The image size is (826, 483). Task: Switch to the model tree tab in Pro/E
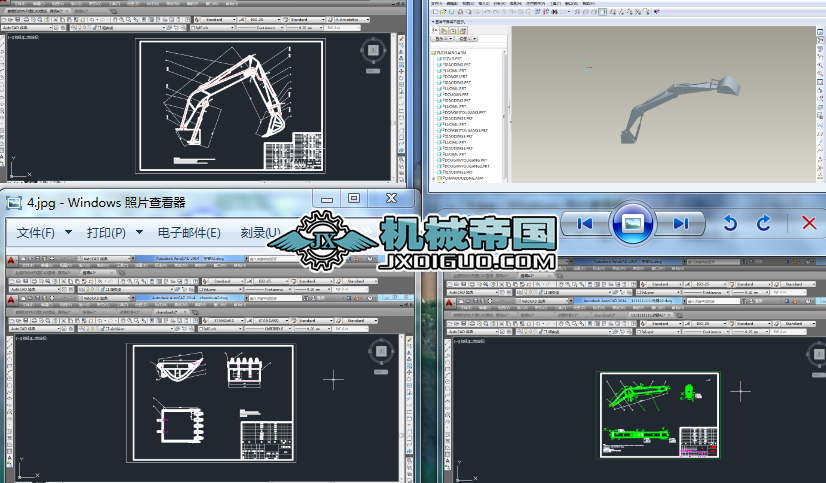coord(435,31)
